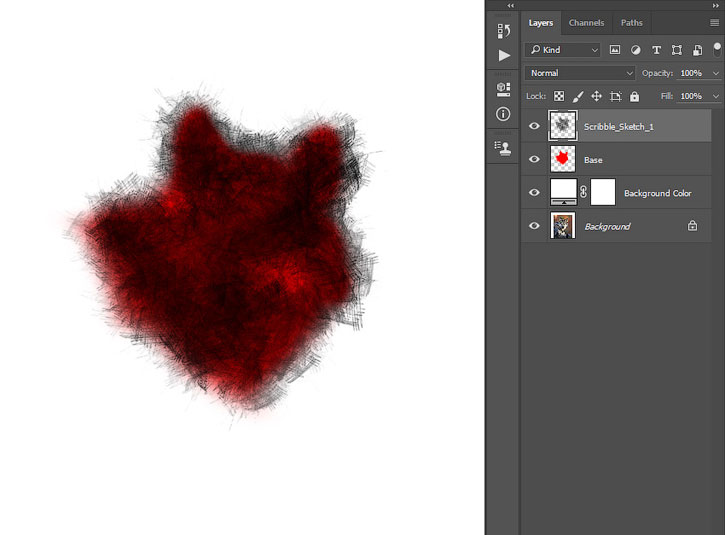Screen dimensions: 725x535
Task: Click the Fill 100% value field
Action: pos(691,96)
